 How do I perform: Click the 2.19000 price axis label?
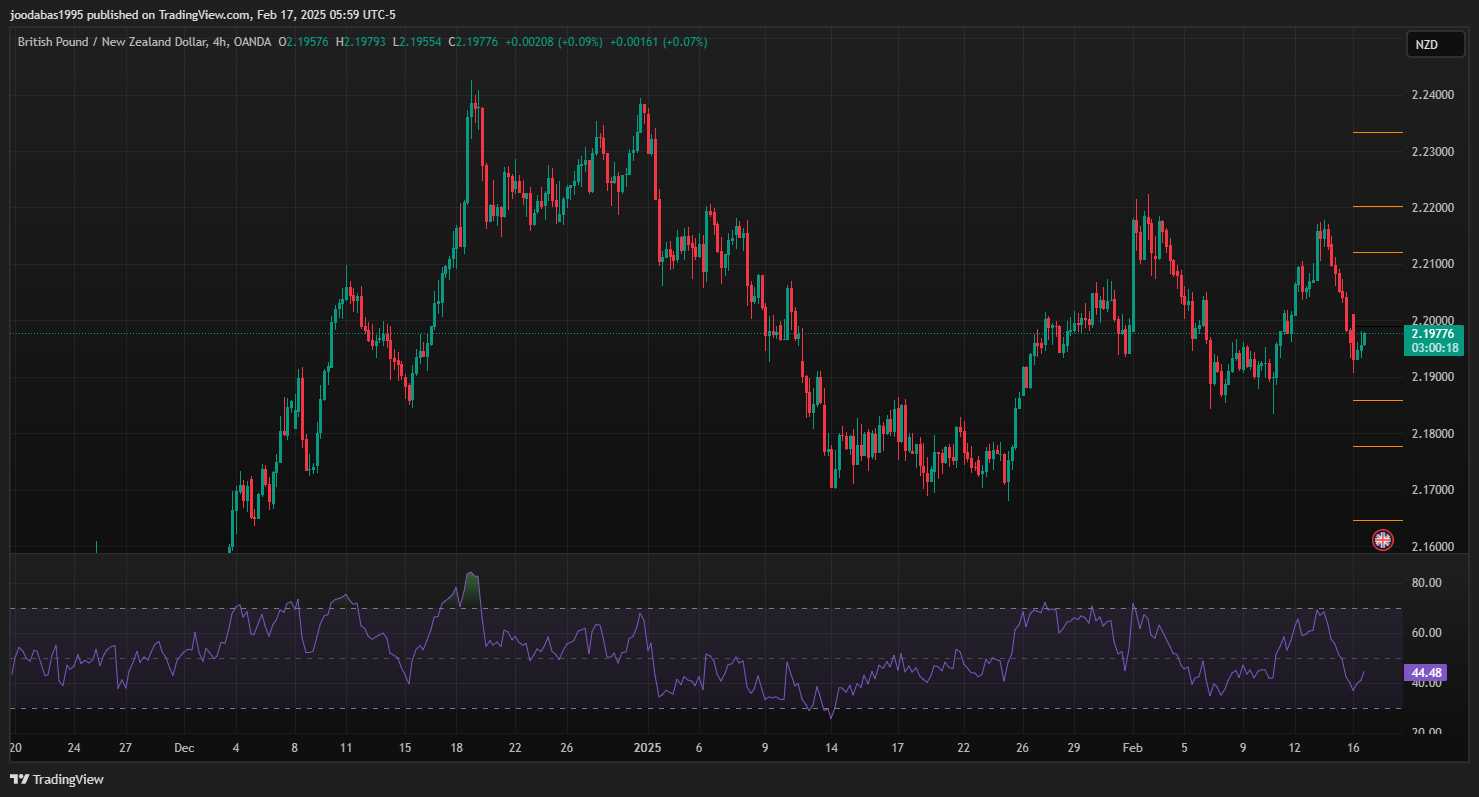(1431, 377)
